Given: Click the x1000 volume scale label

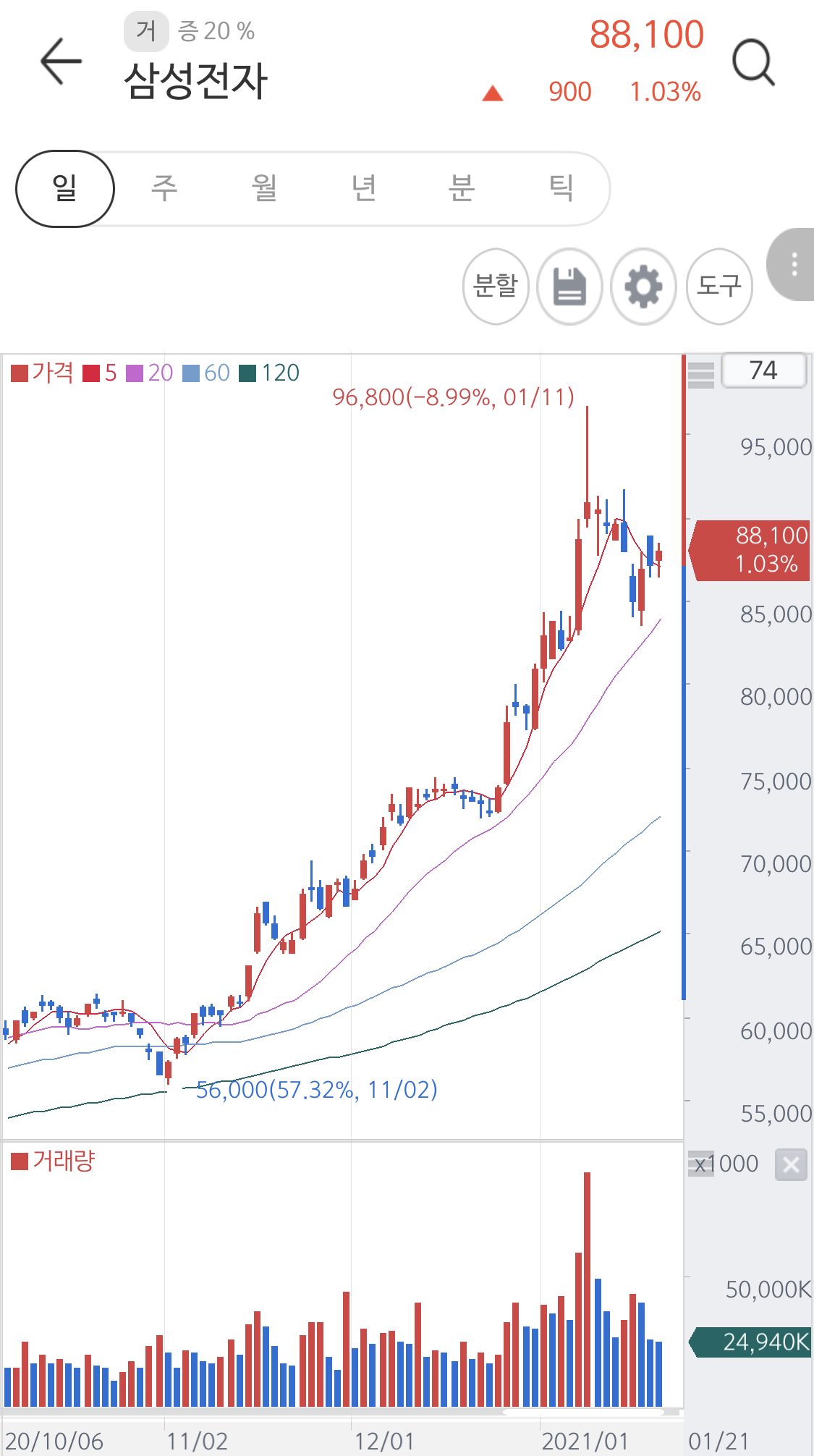Looking at the screenshot, I should (726, 1164).
